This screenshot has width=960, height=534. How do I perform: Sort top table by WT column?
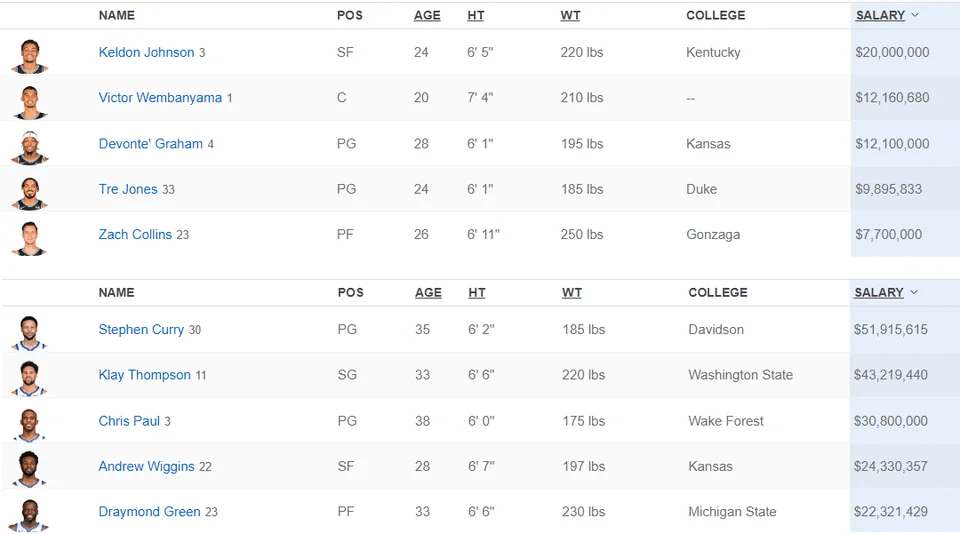click(x=570, y=15)
